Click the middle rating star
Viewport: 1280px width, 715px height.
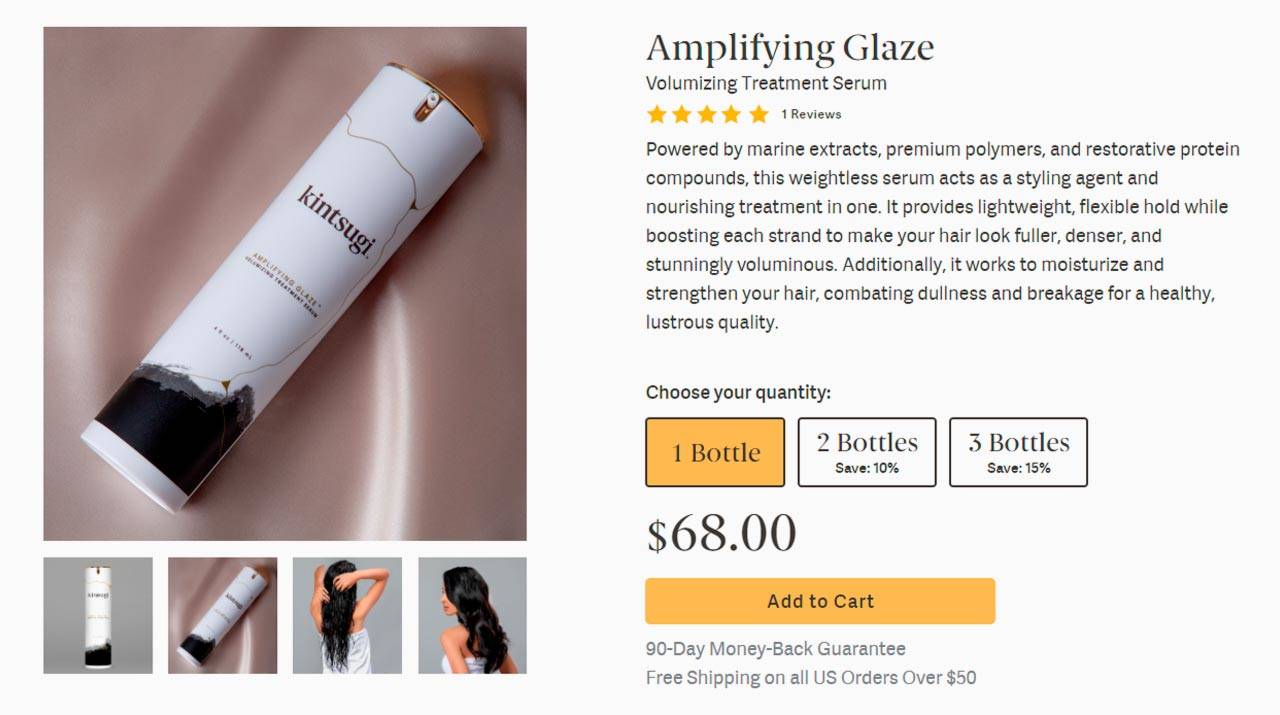(707, 114)
